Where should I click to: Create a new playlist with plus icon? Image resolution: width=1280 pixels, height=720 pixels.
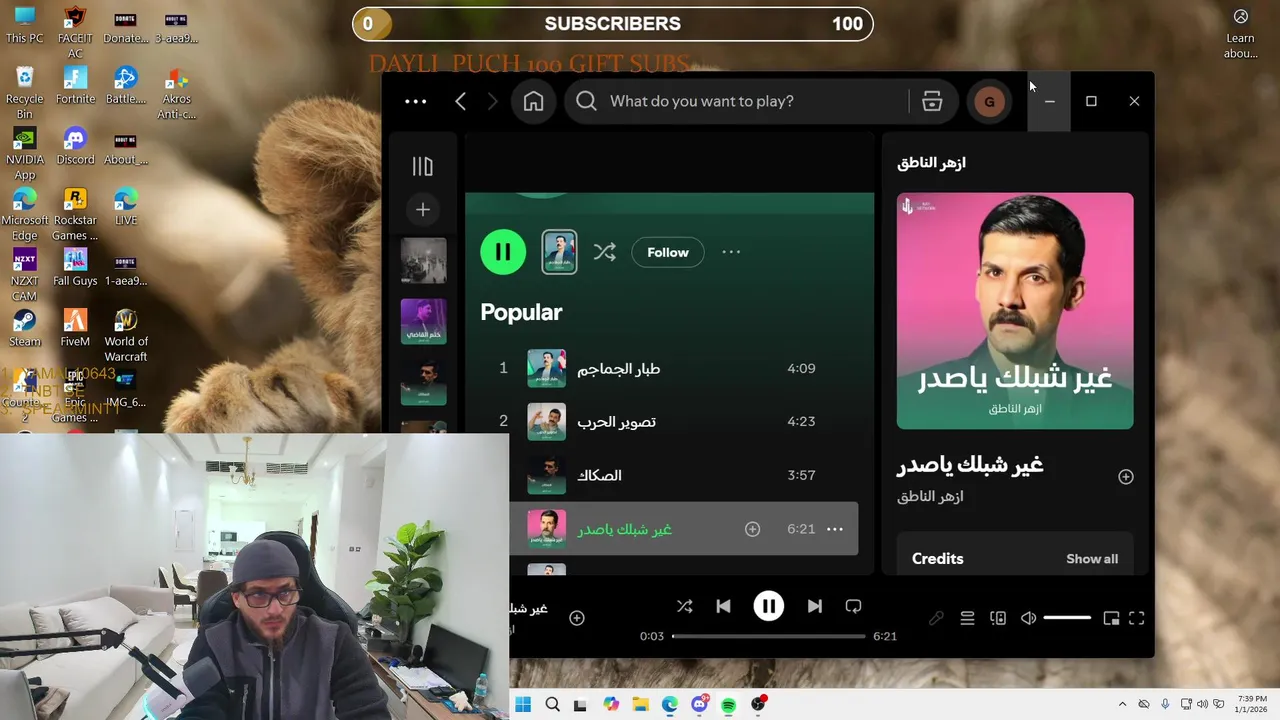pos(423,210)
